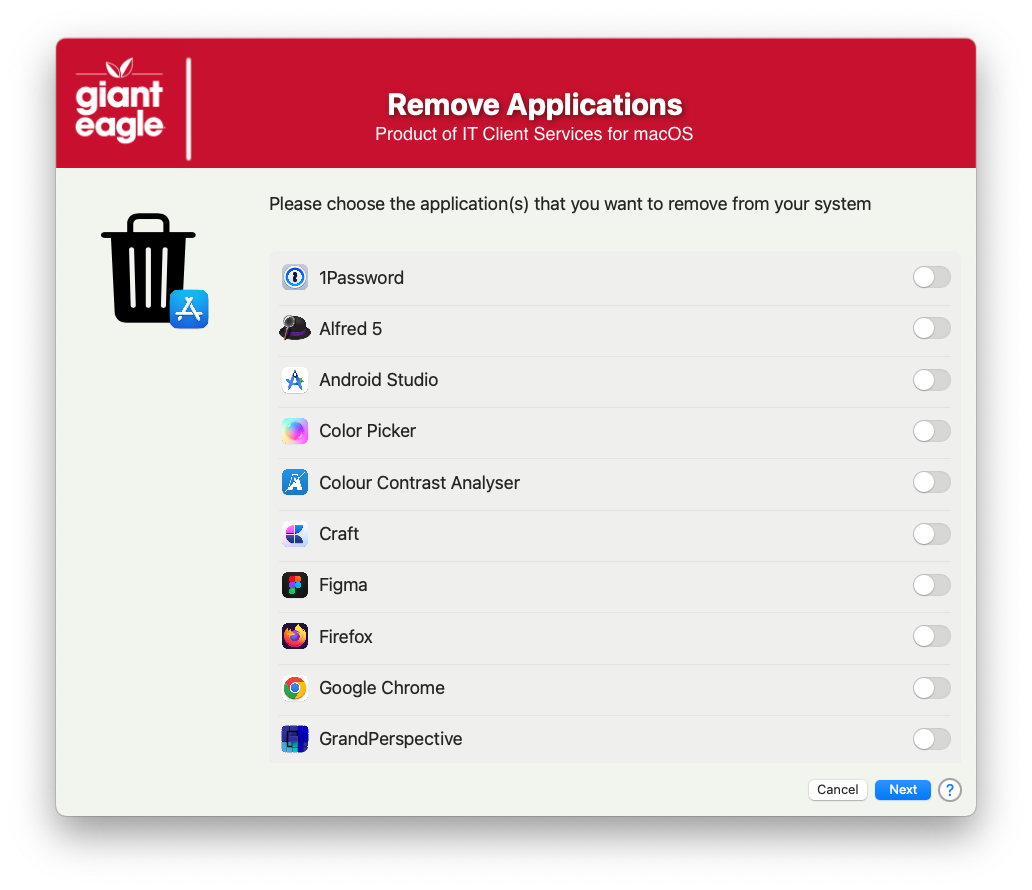Toggle the 1Password removal switch
The height and width of the screenshot is (890, 1032).
point(931,277)
